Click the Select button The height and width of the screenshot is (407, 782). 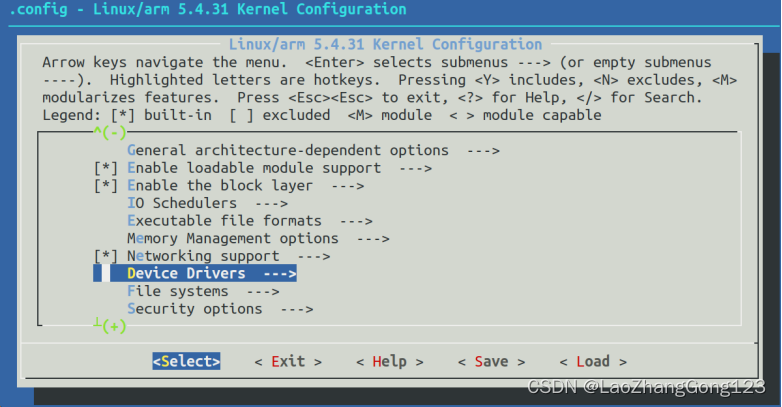pyautogui.click(x=187, y=361)
